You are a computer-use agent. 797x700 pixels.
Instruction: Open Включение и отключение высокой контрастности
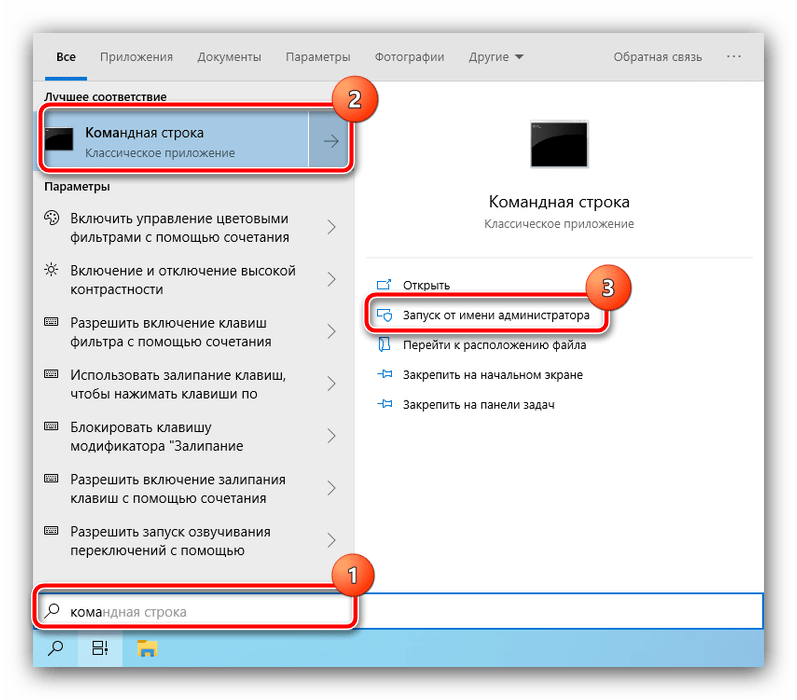[x=182, y=280]
